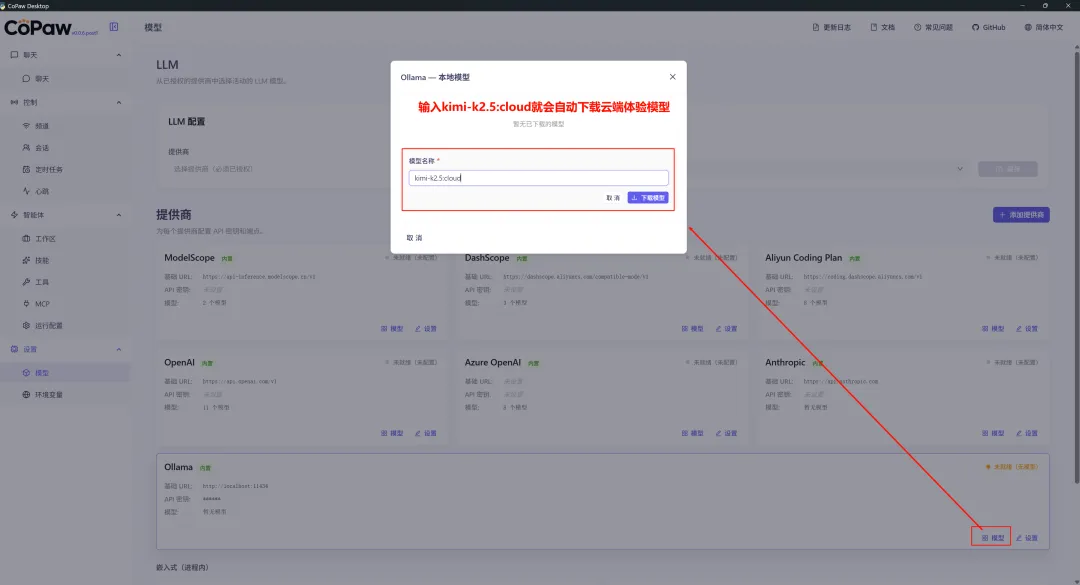Click the Anthropic card title
The image size is (1080, 585).
pyautogui.click(x=785, y=362)
